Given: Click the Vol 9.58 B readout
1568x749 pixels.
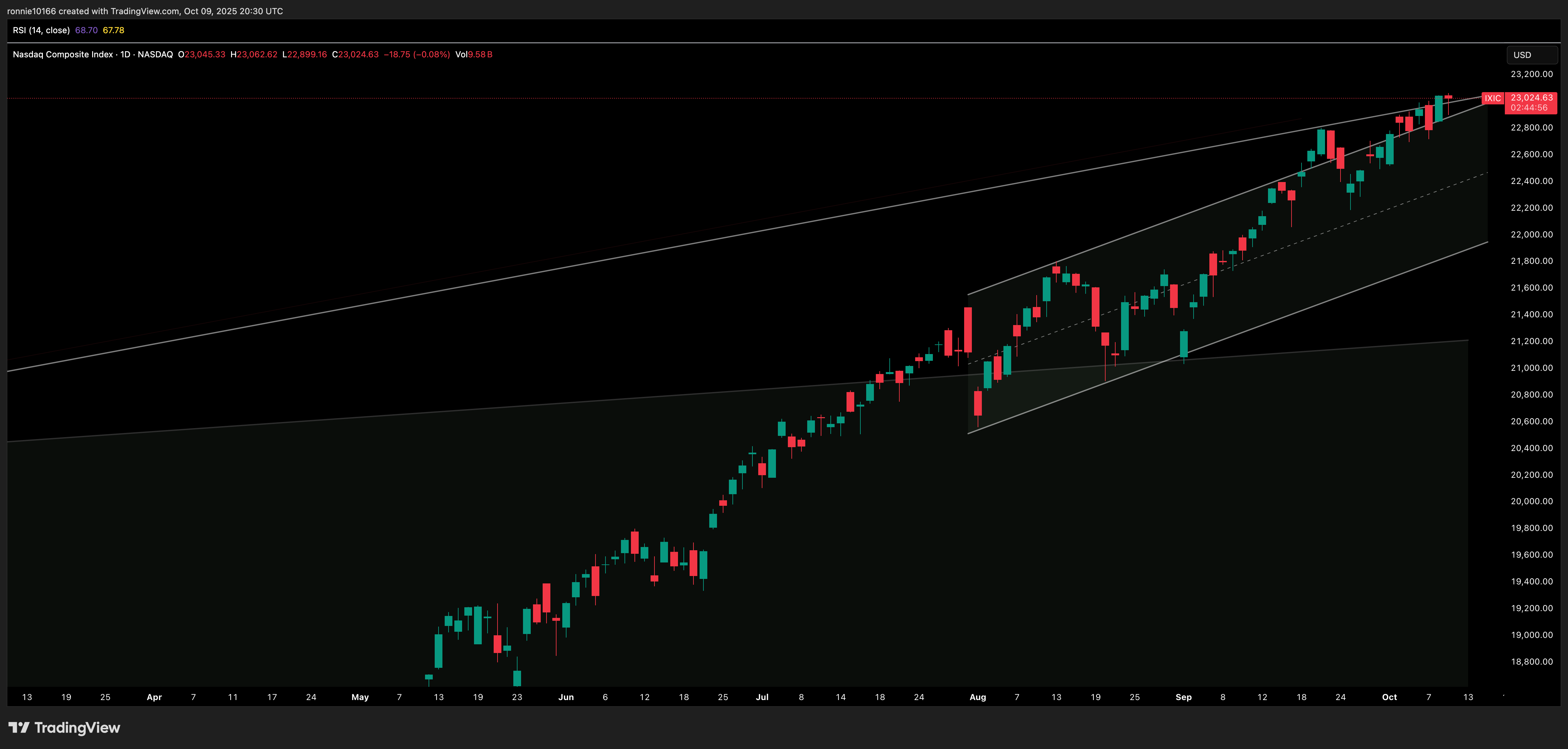Looking at the screenshot, I should [474, 55].
